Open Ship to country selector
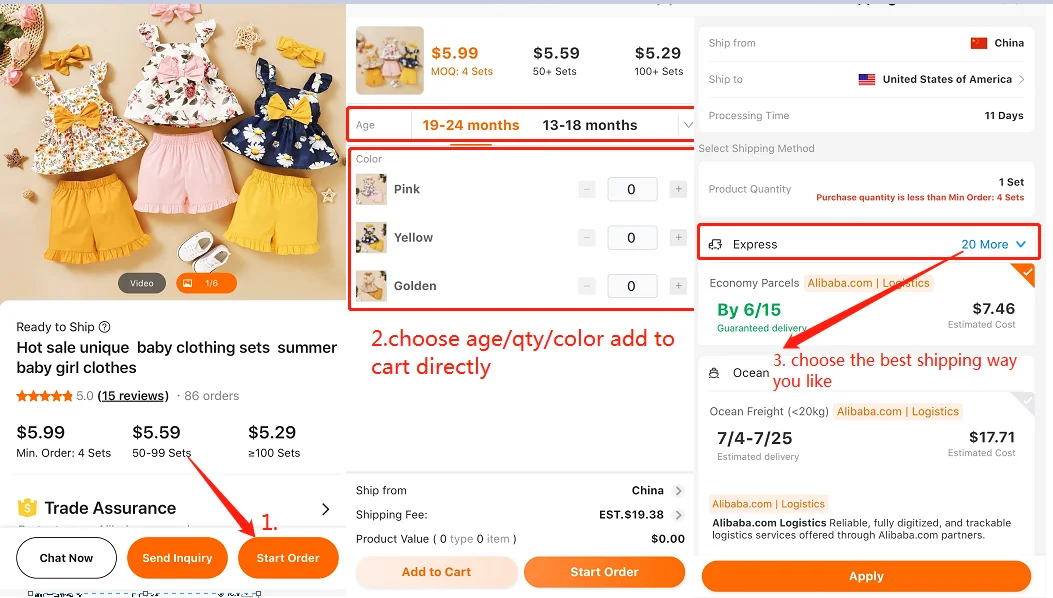 click(x=941, y=80)
